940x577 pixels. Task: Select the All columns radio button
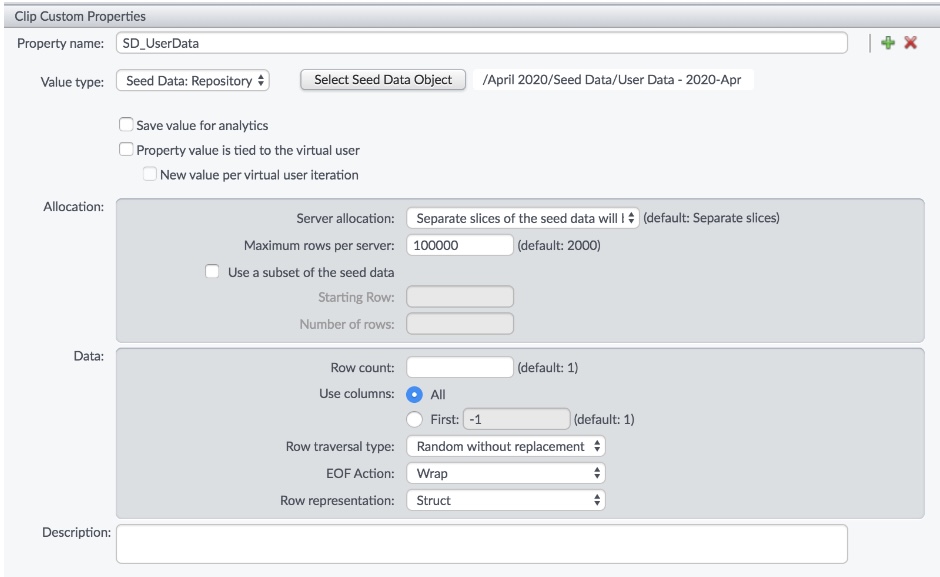tap(415, 394)
